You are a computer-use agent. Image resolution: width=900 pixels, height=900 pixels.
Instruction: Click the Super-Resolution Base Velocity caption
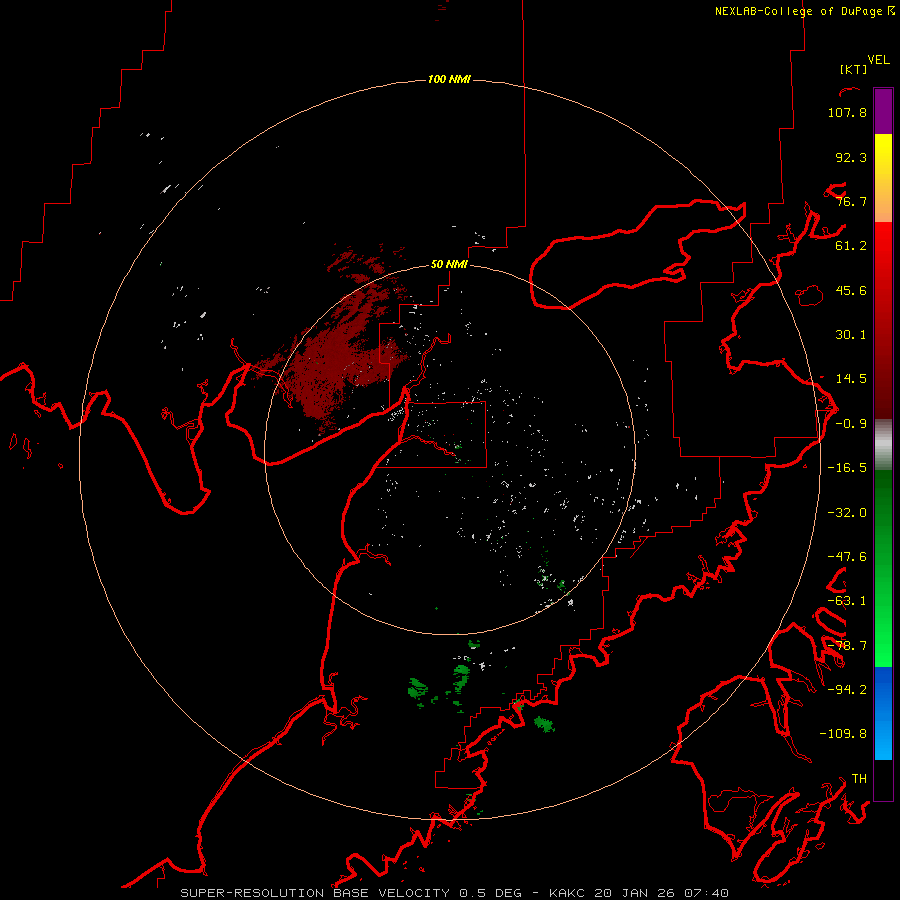[454, 893]
